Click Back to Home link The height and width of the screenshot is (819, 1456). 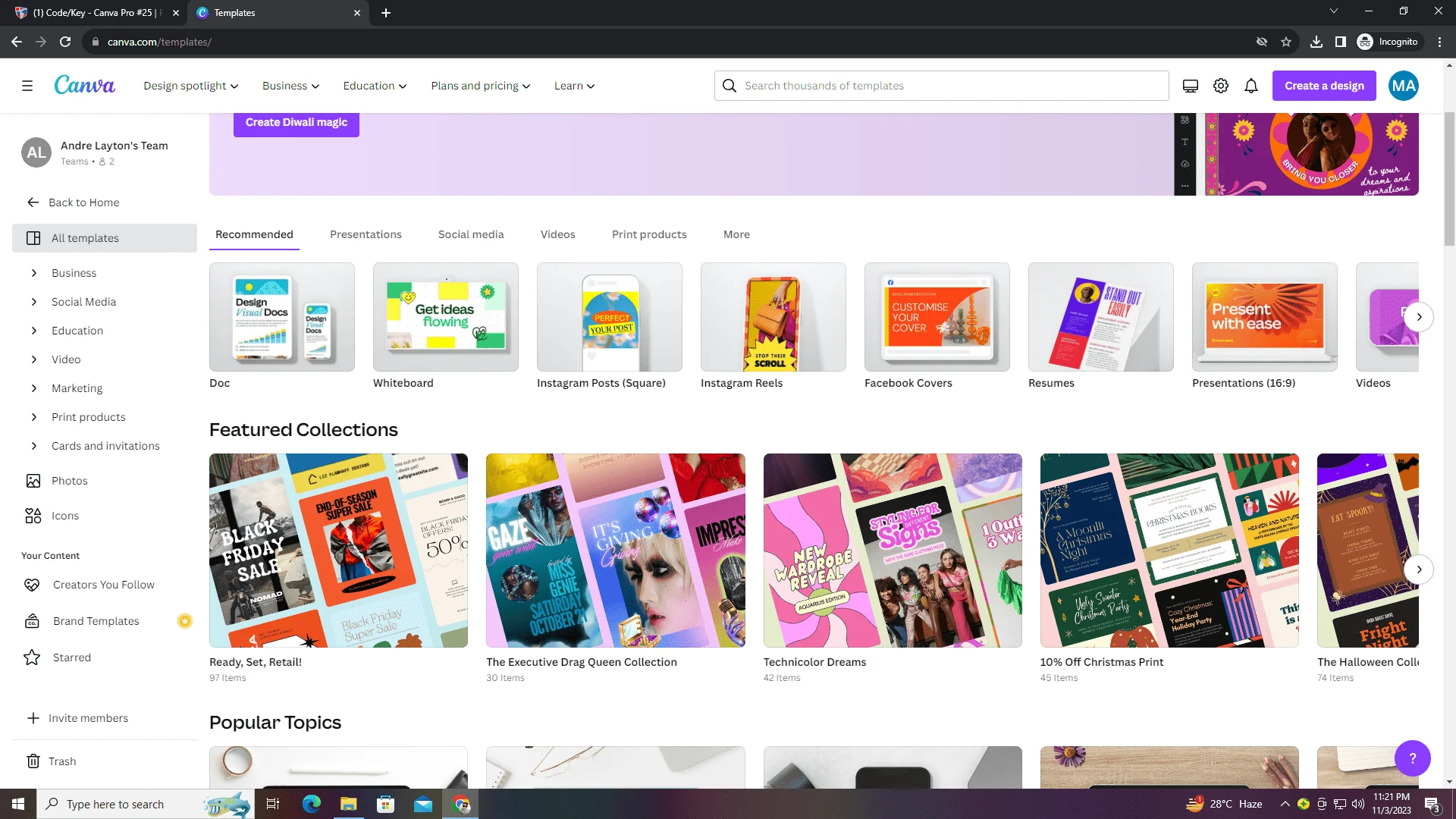[x=84, y=202]
